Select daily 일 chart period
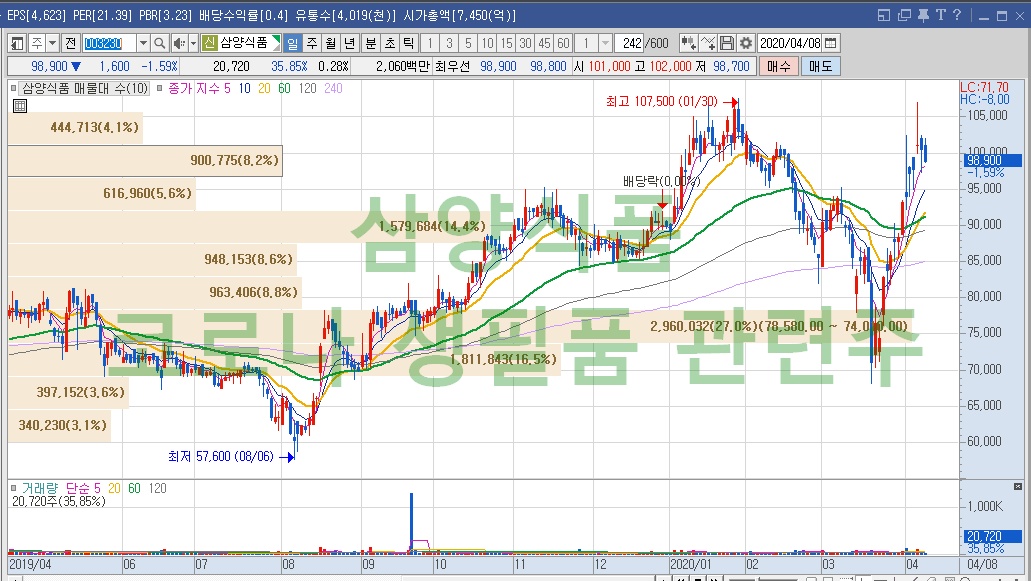 [x=292, y=43]
